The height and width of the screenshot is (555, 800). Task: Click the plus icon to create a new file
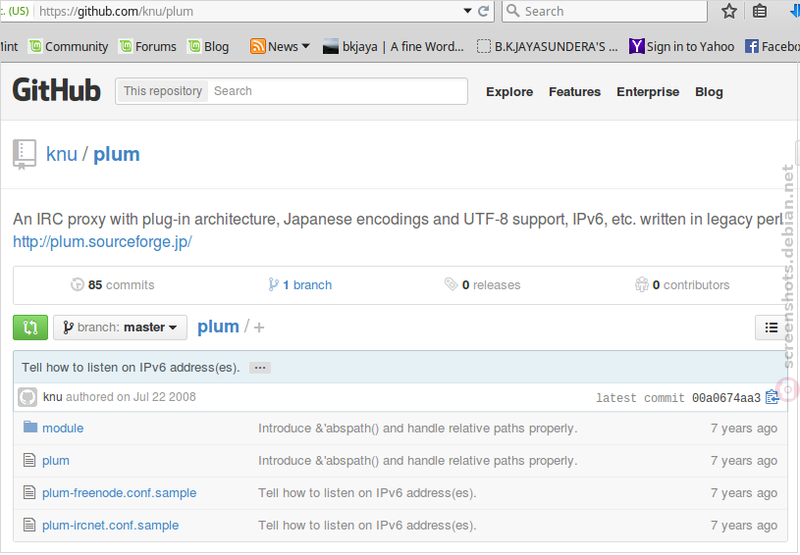click(259, 327)
